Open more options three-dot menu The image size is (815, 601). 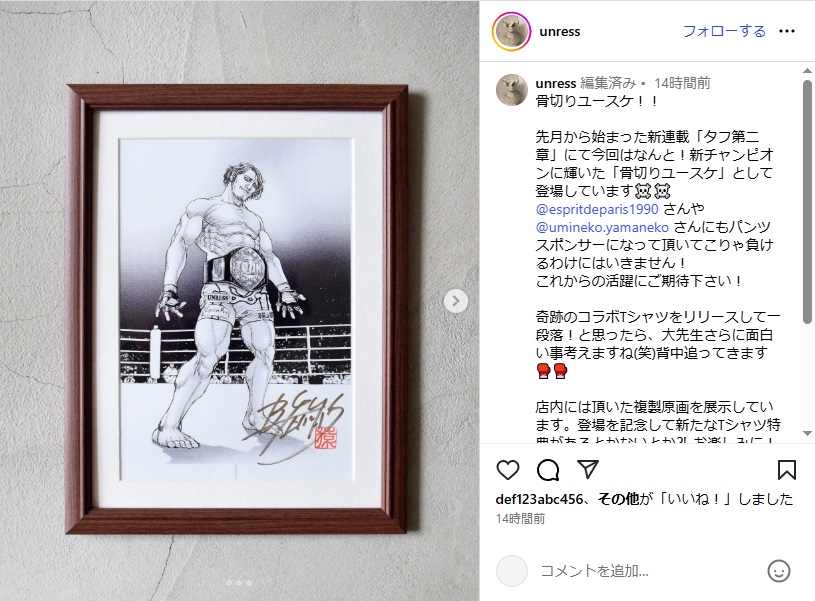tap(787, 31)
